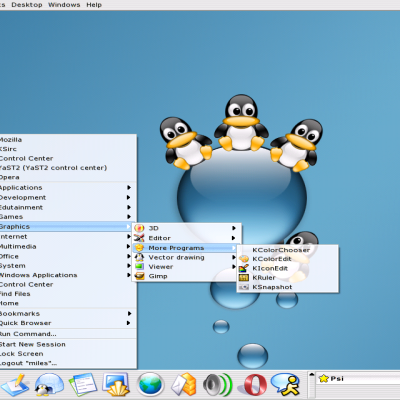400x400 pixels.
Task: Choose Run Command from the menu
Action: click(x=68, y=334)
